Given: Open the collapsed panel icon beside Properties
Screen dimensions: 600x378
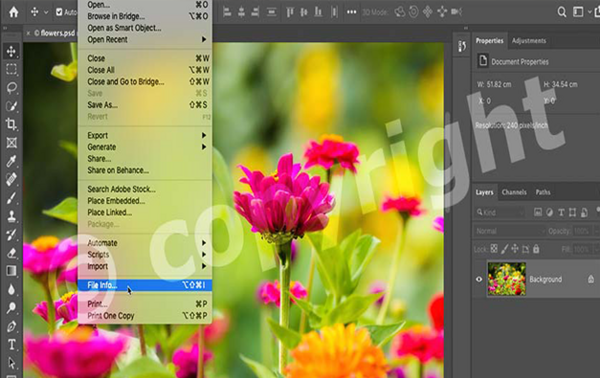Looking at the screenshot, I should click(x=462, y=46).
